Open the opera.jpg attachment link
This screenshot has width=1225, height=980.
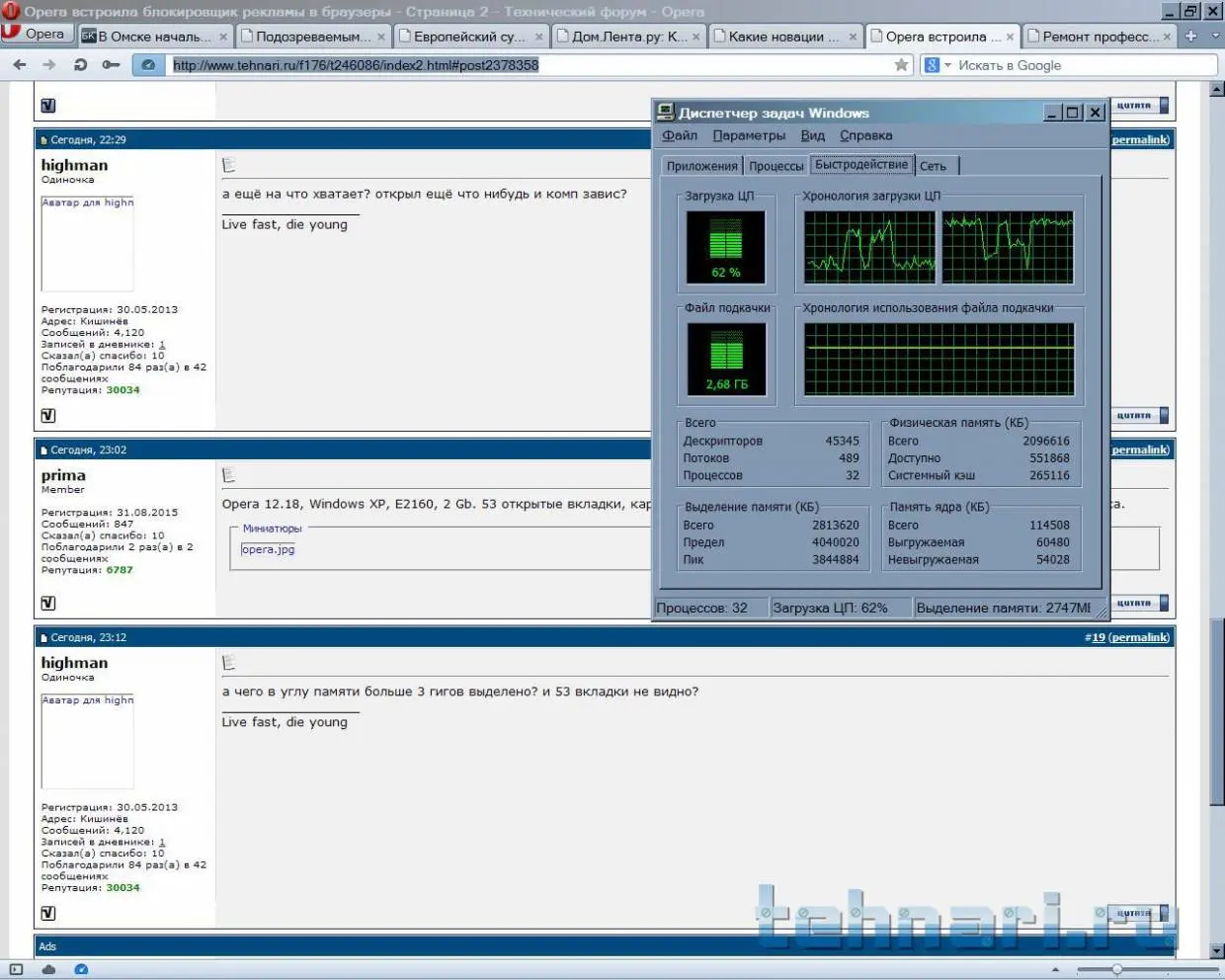point(268,549)
